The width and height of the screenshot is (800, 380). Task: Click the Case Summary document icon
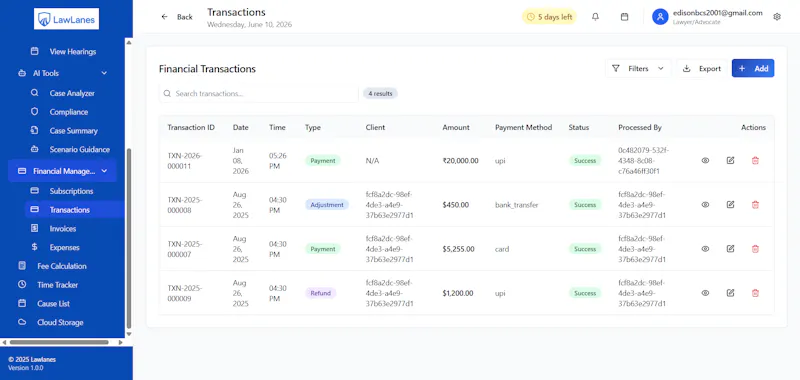(x=35, y=131)
